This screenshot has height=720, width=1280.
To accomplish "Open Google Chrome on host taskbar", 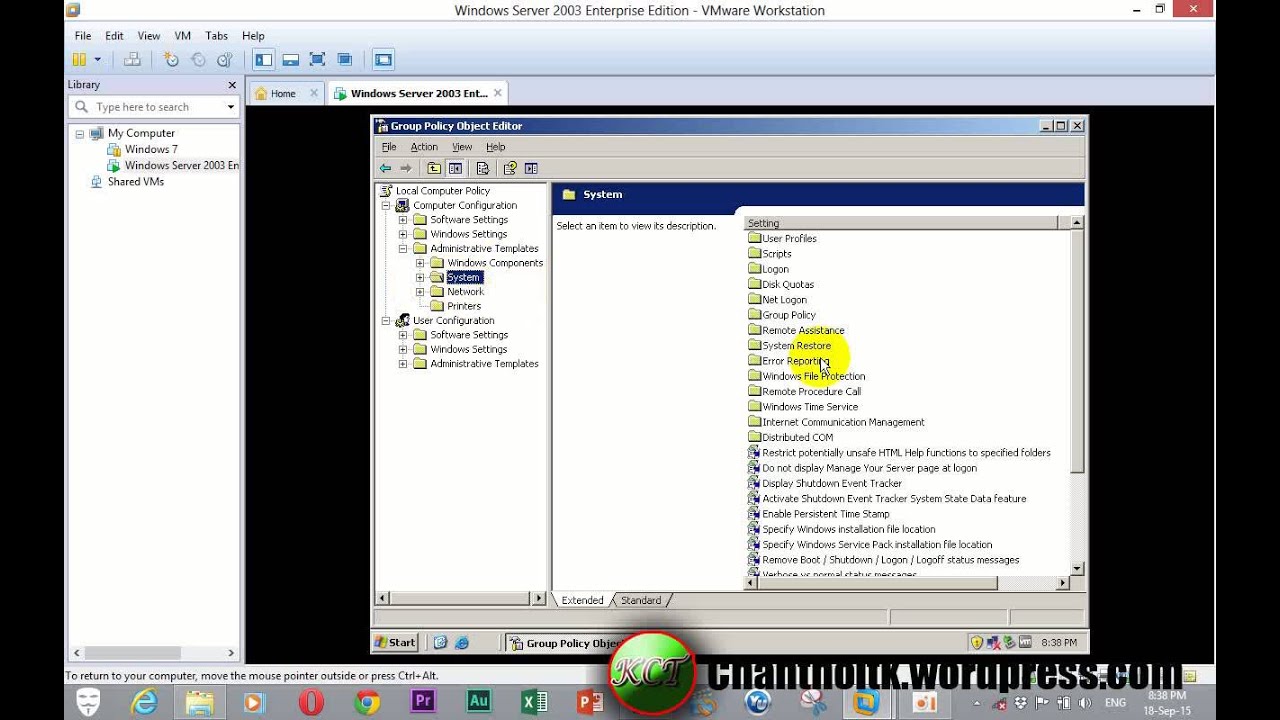I will click(x=367, y=702).
